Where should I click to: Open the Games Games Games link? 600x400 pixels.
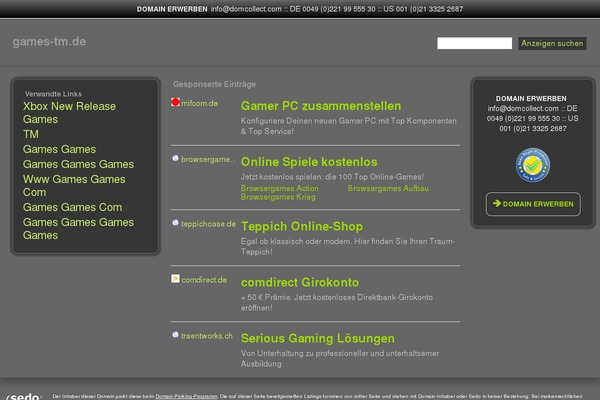pyautogui.click(x=78, y=164)
